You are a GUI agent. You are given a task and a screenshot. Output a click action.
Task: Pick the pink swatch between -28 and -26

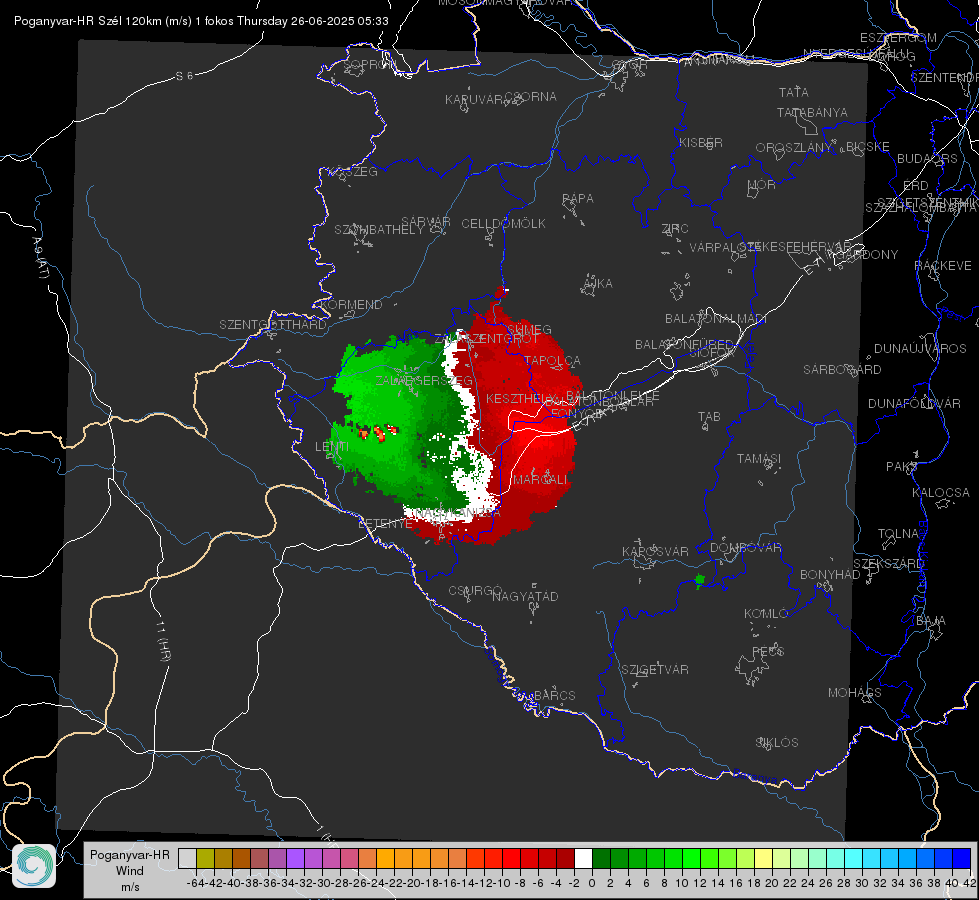coord(349,858)
